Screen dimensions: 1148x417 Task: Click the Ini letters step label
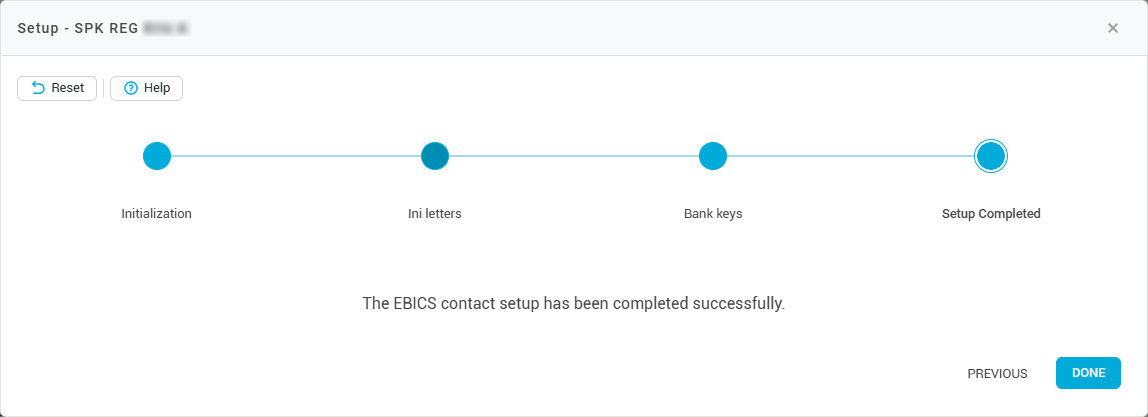point(435,213)
